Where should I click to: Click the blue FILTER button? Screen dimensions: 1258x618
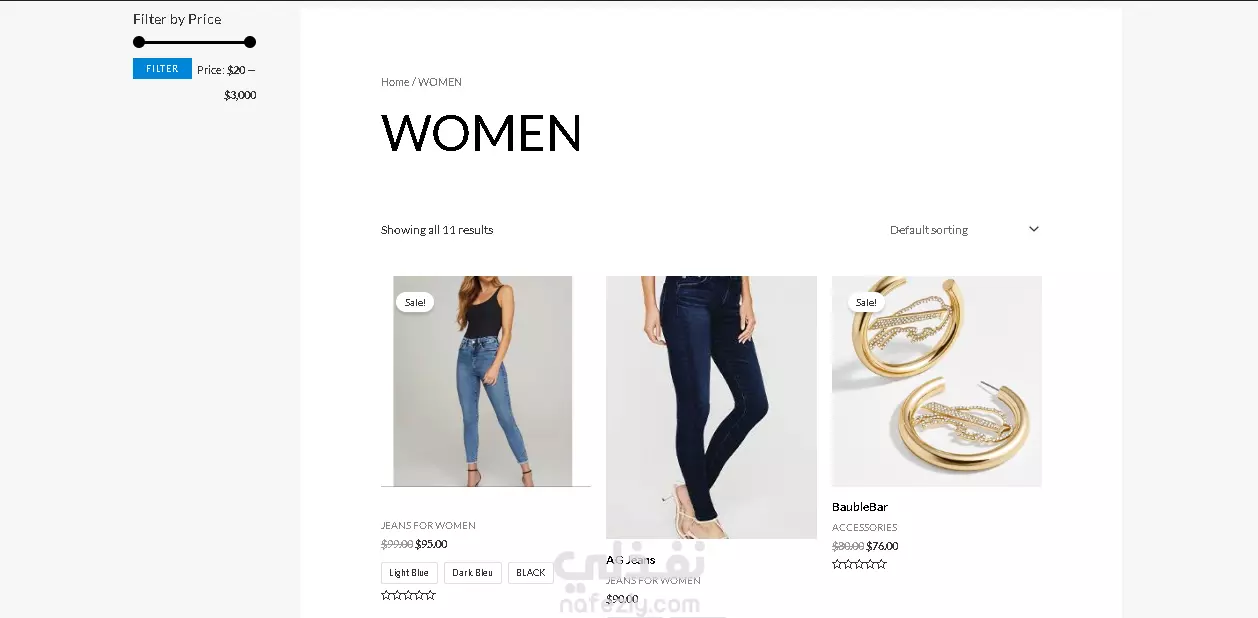(x=162, y=69)
